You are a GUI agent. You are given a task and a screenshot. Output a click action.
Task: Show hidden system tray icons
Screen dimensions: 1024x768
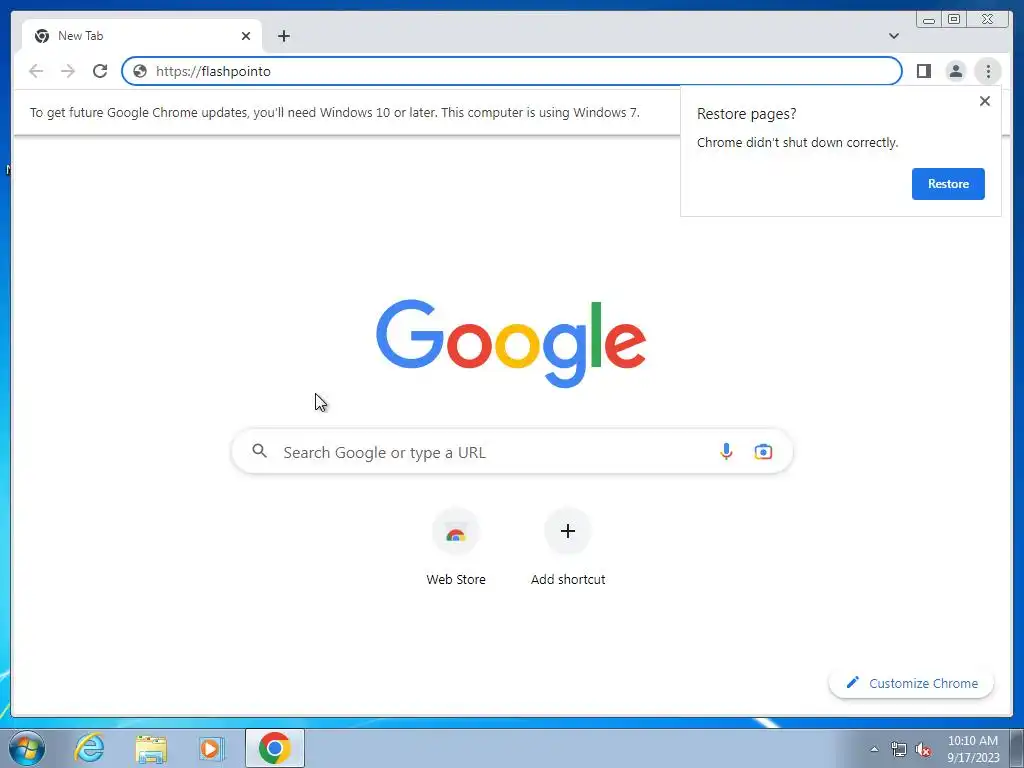(x=874, y=749)
